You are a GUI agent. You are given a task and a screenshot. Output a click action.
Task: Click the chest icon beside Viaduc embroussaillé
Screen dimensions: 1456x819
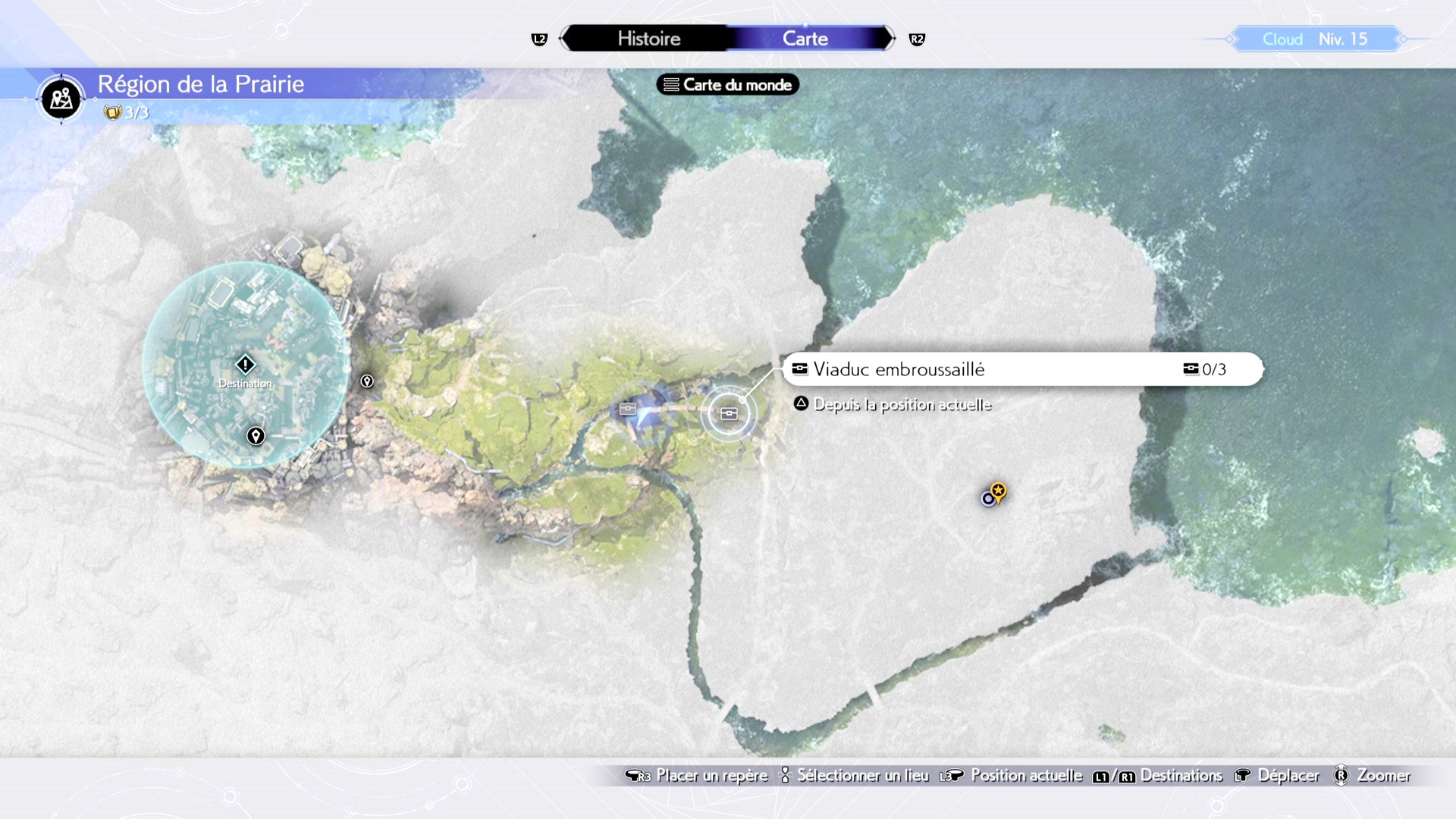799,369
